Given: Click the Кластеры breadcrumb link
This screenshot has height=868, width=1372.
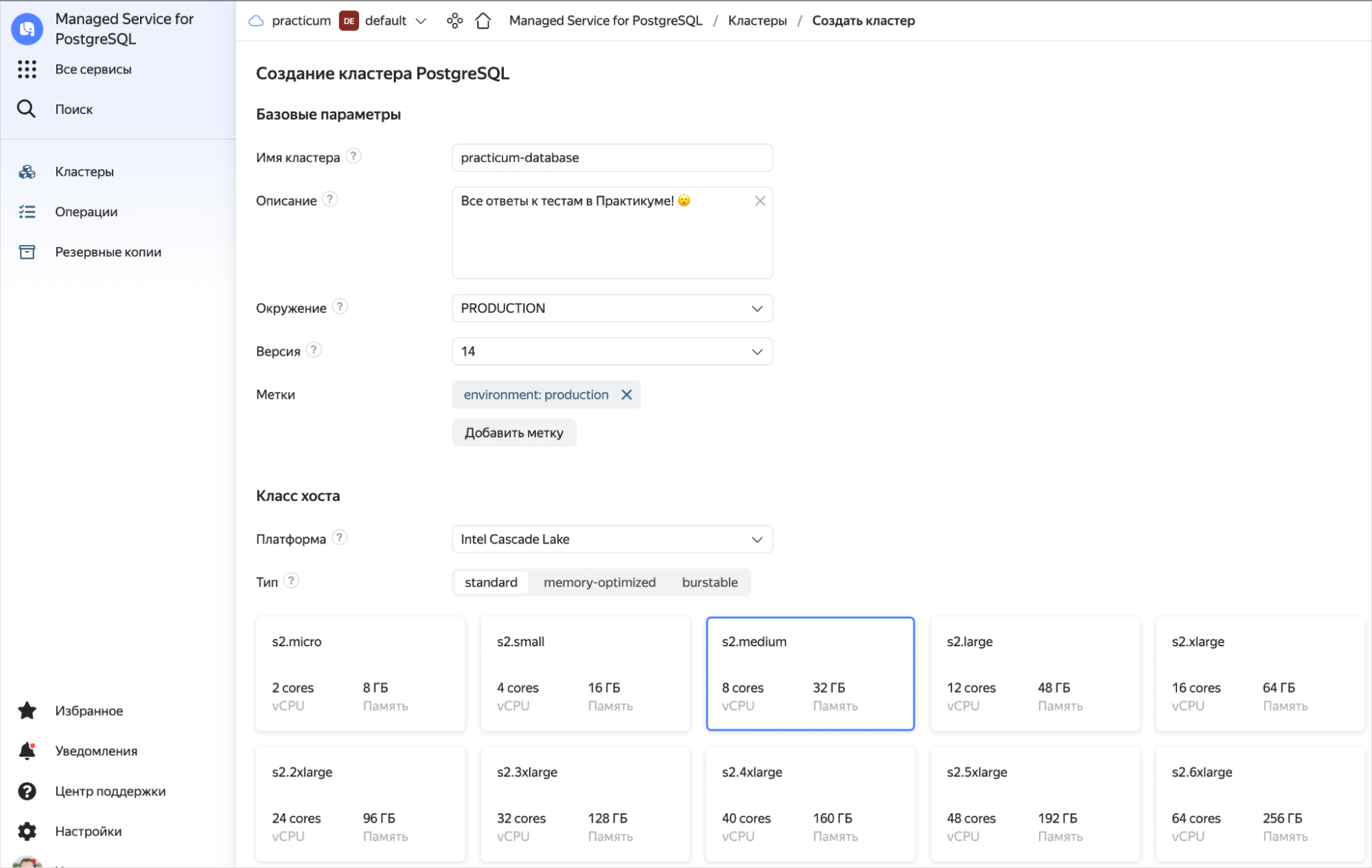Looking at the screenshot, I should (x=758, y=21).
